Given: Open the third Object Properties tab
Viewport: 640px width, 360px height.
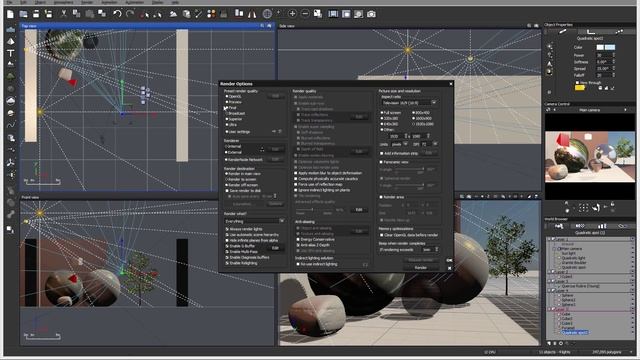Looking at the screenshot, I should point(619,31).
